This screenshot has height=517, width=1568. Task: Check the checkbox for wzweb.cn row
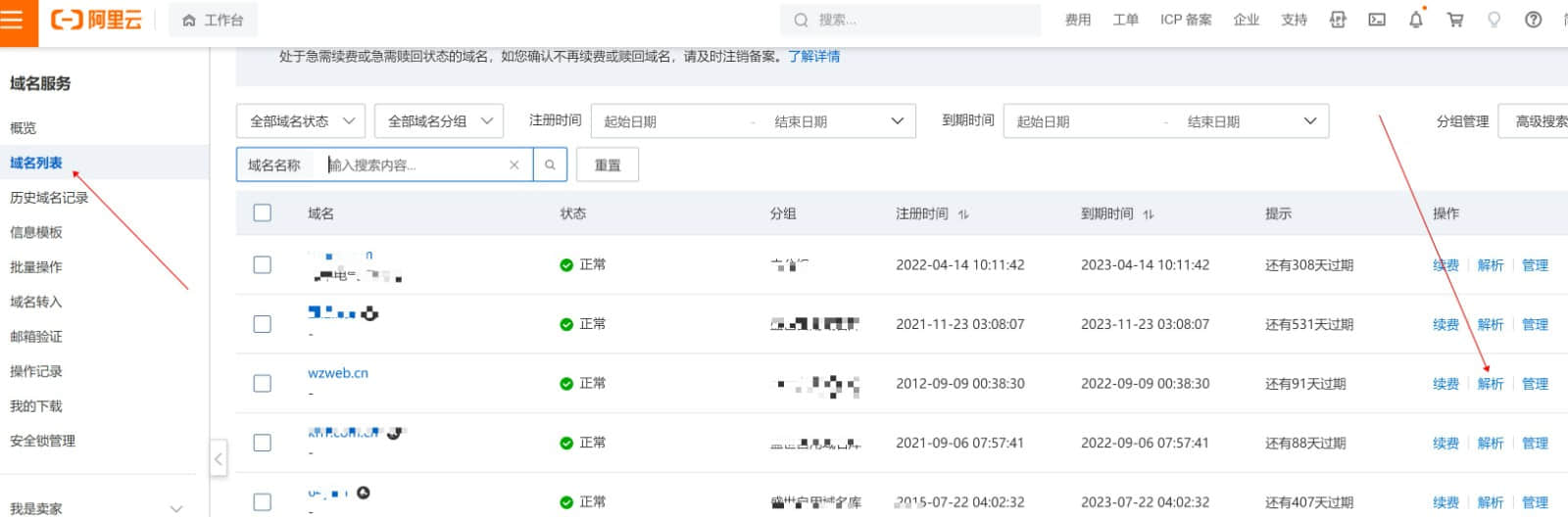262,383
